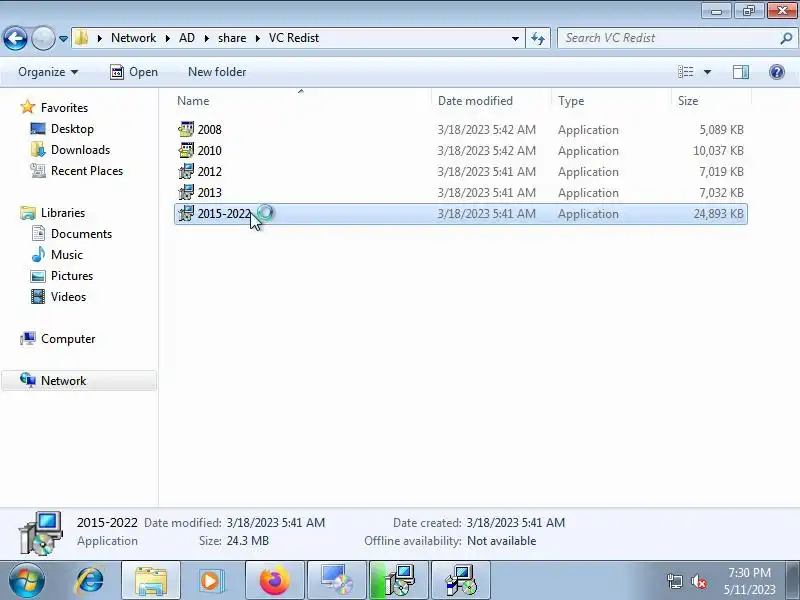The width and height of the screenshot is (800, 600).
Task: Open Music library in the navigation pane
Action: click(57, 254)
